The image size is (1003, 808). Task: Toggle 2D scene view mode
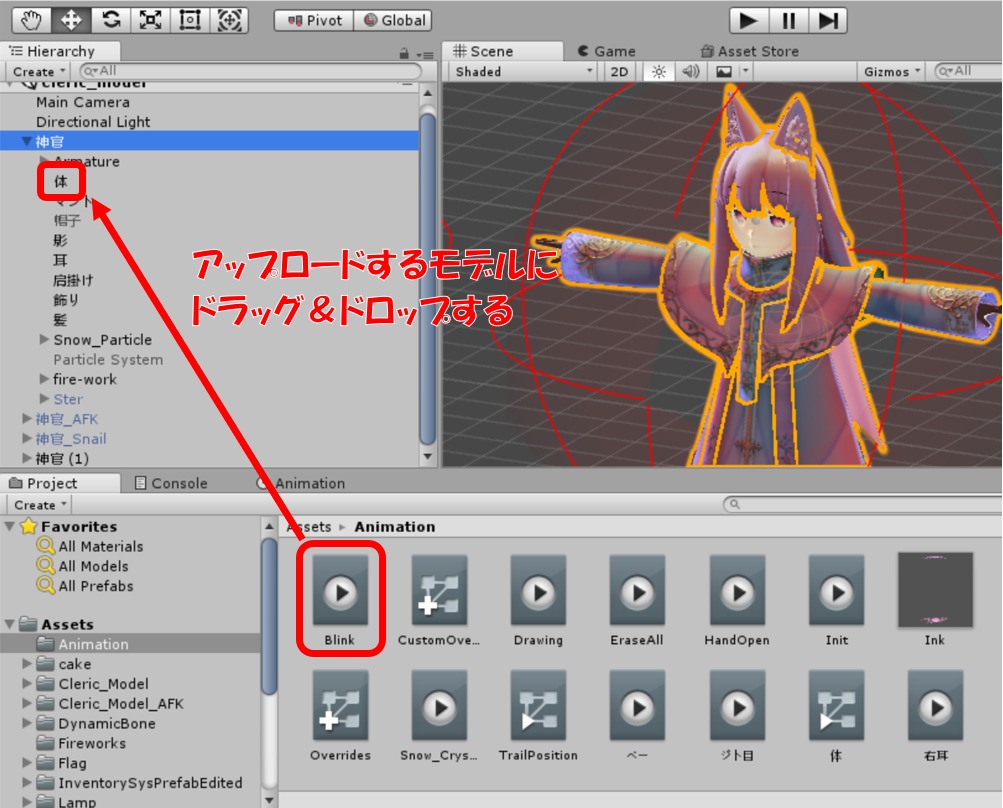(620, 72)
